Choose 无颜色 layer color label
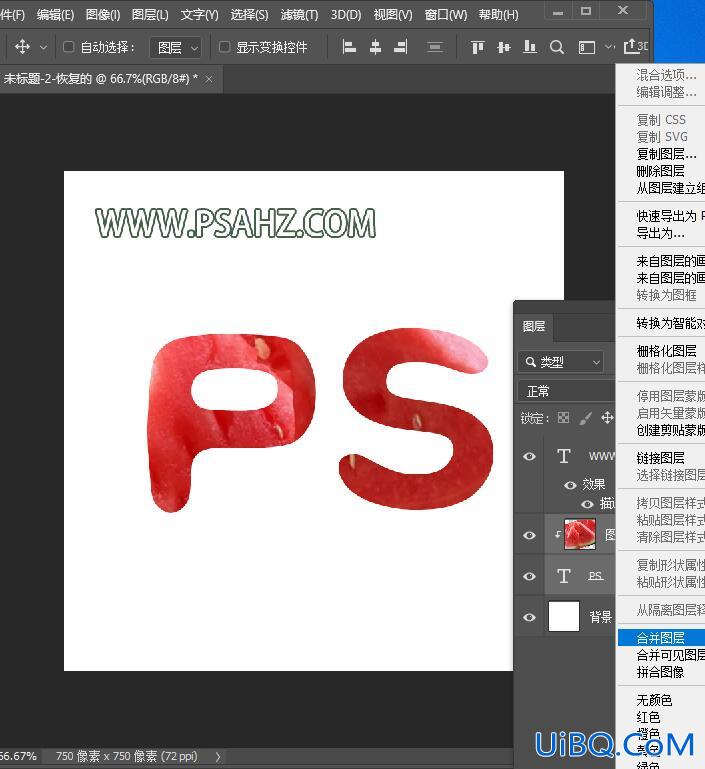Image resolution: width=705 pixels, height=769 pixels. coord(661,700)
